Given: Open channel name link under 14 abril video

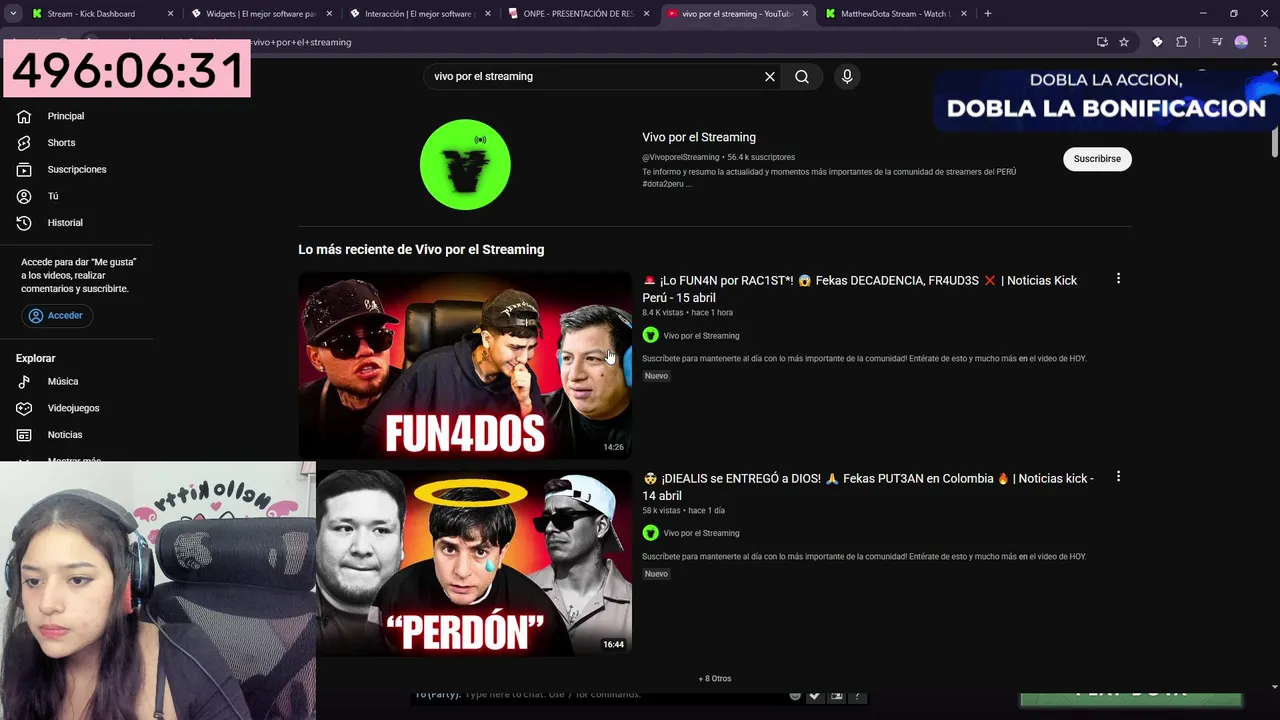Looking at the screenshot, I should click(701, 533).
